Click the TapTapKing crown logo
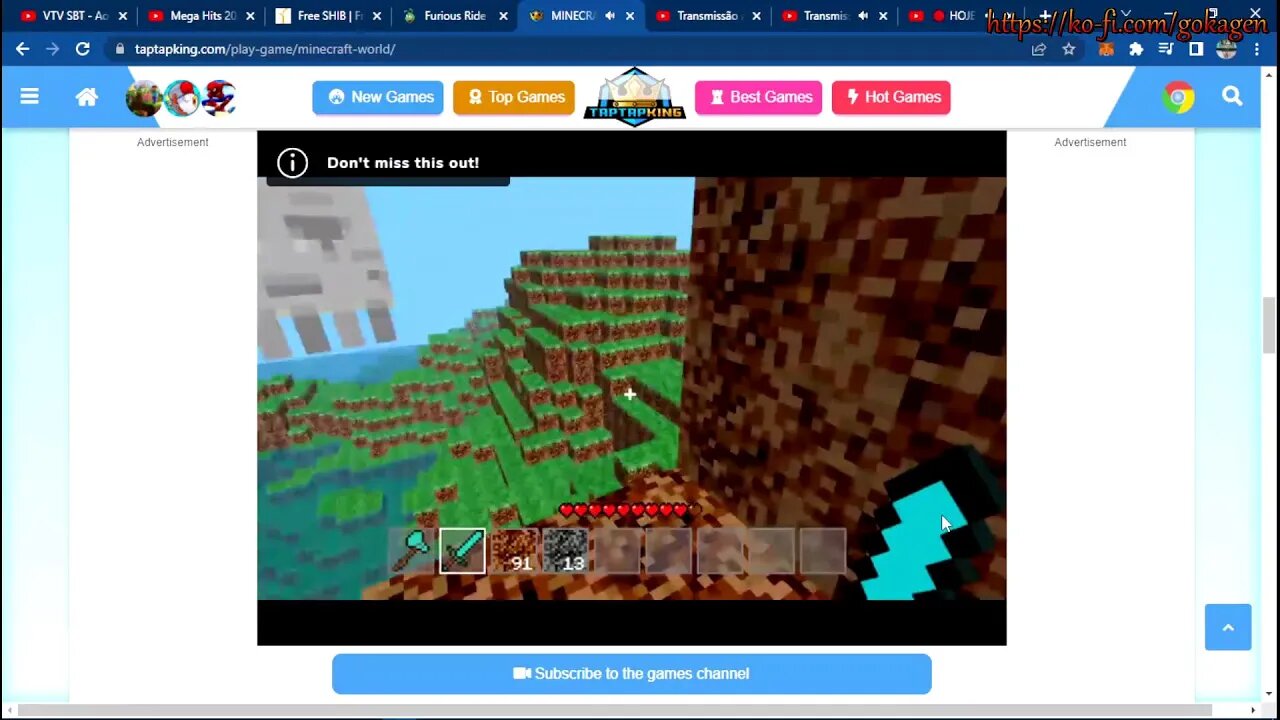 (635, 97)
